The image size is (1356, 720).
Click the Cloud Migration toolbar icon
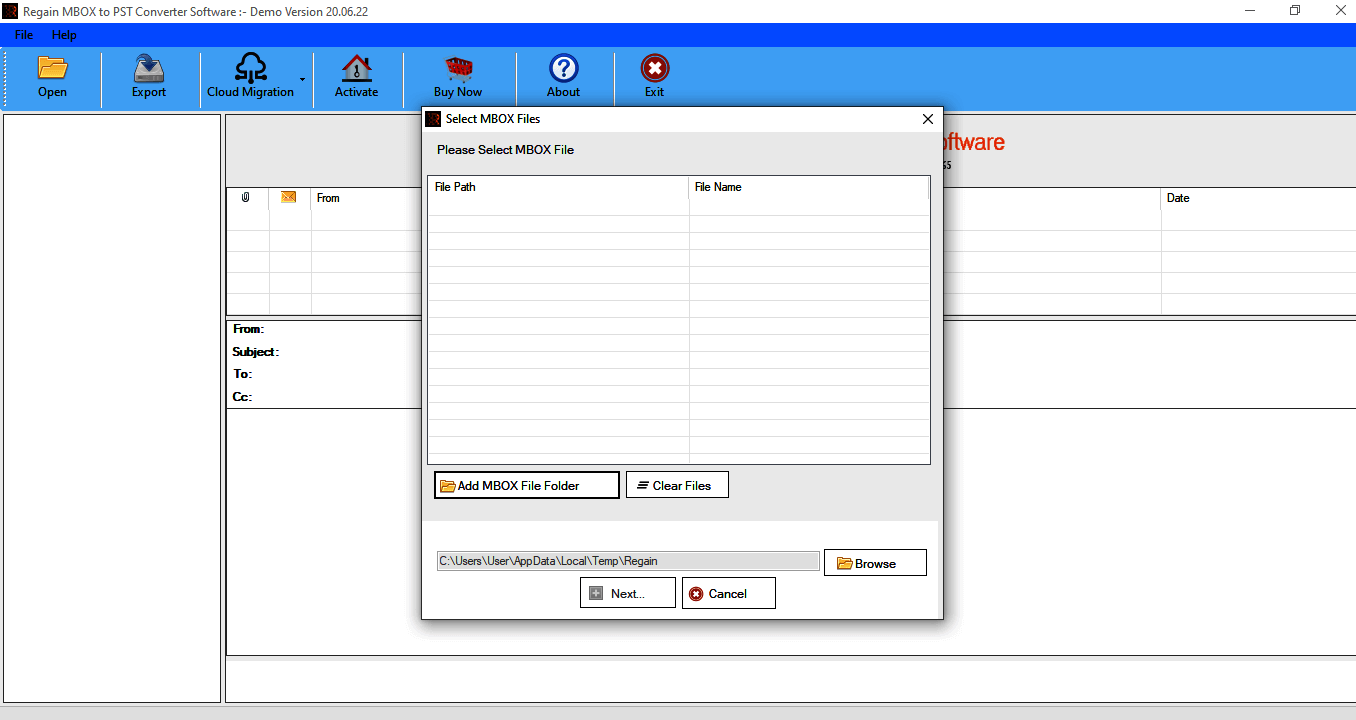pyautogui.click(x=250, y=68)
